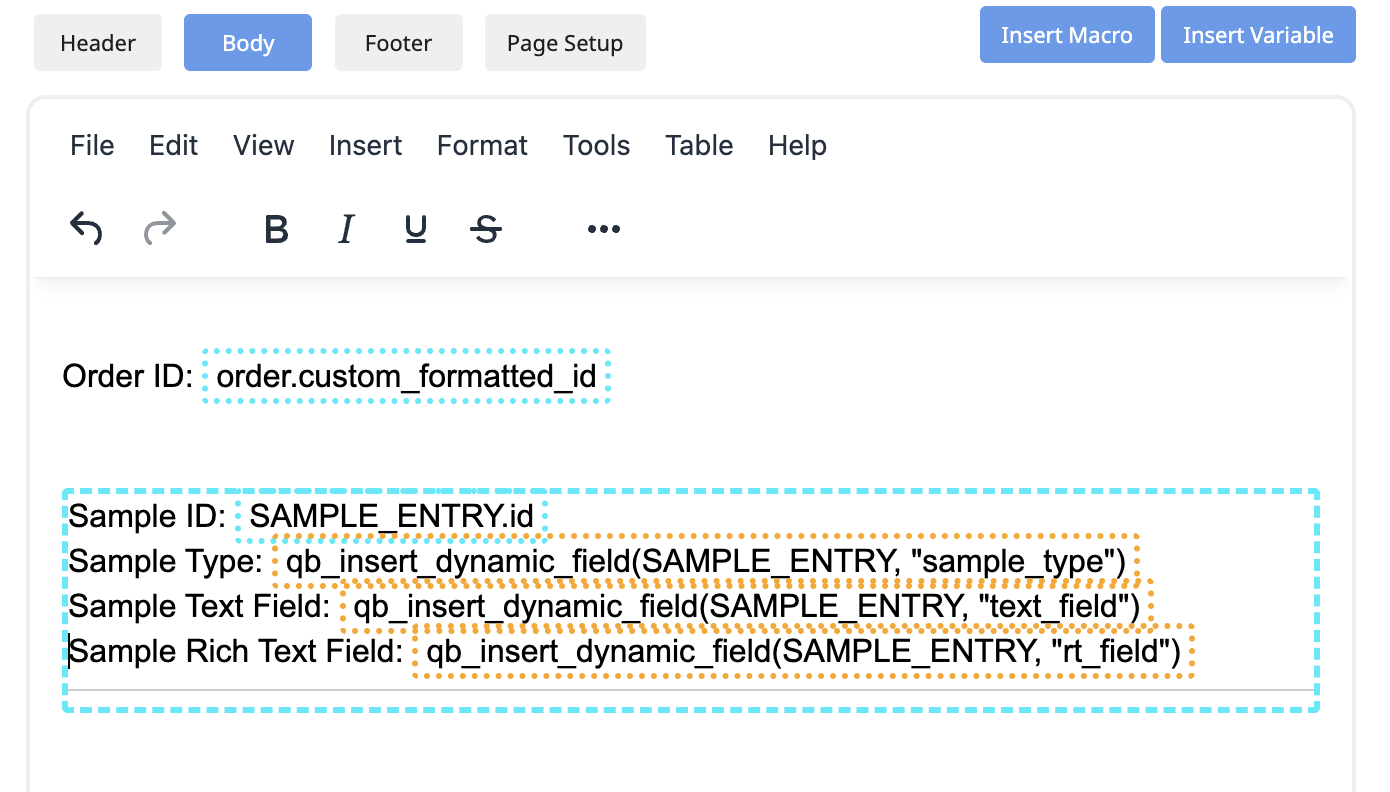Image resolution: width=1390 pixels, height=792 pixels.
Task: Switch to the Footer section
Action: 399,43
